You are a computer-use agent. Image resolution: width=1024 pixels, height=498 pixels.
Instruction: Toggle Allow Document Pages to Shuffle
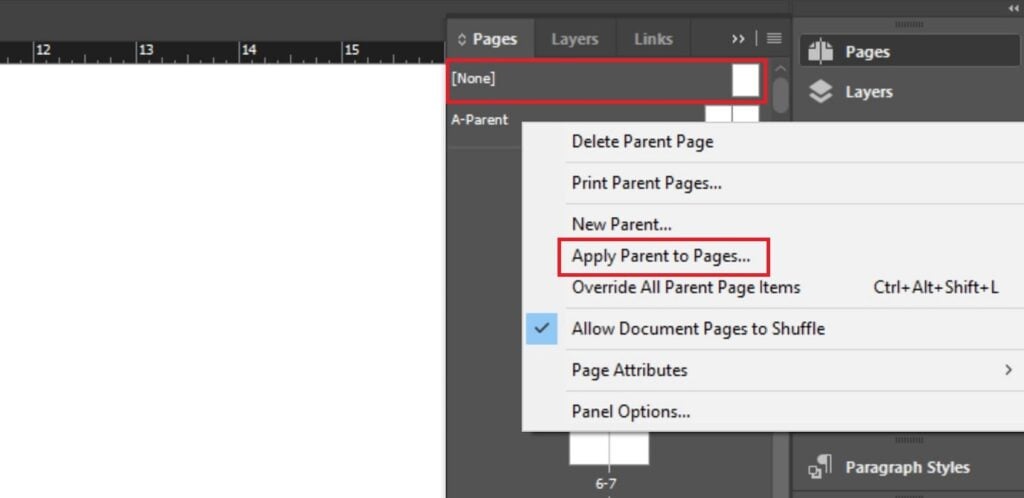[697, 328]
